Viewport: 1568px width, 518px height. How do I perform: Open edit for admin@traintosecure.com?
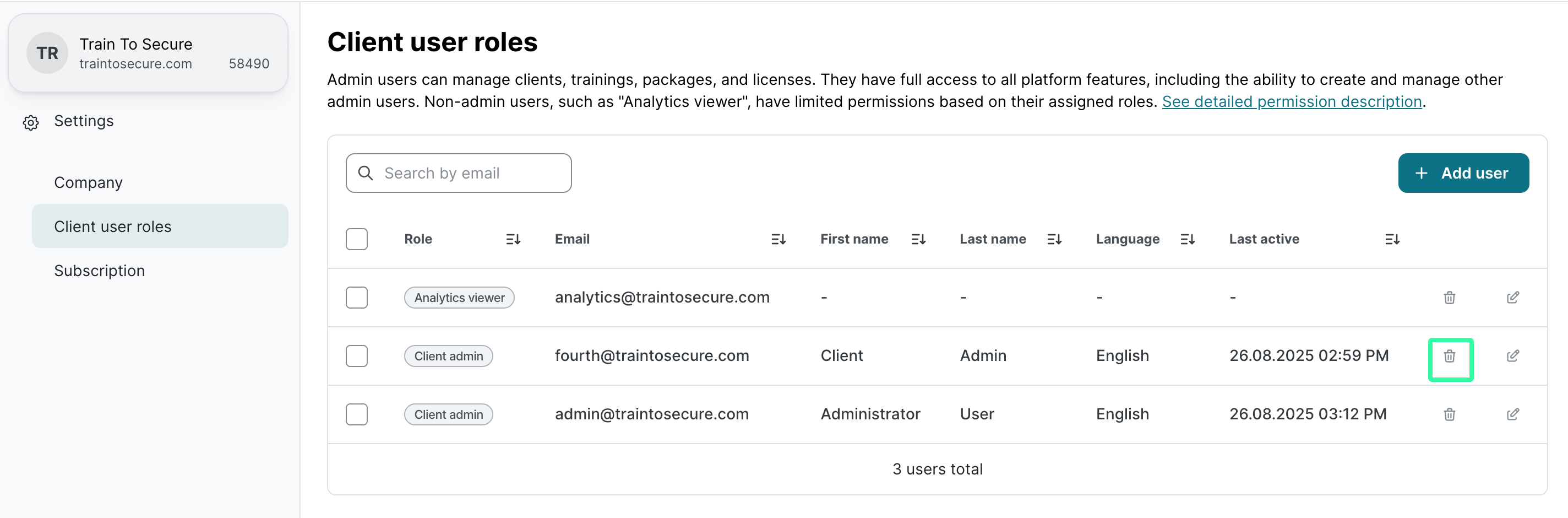tap(1512, 414)
